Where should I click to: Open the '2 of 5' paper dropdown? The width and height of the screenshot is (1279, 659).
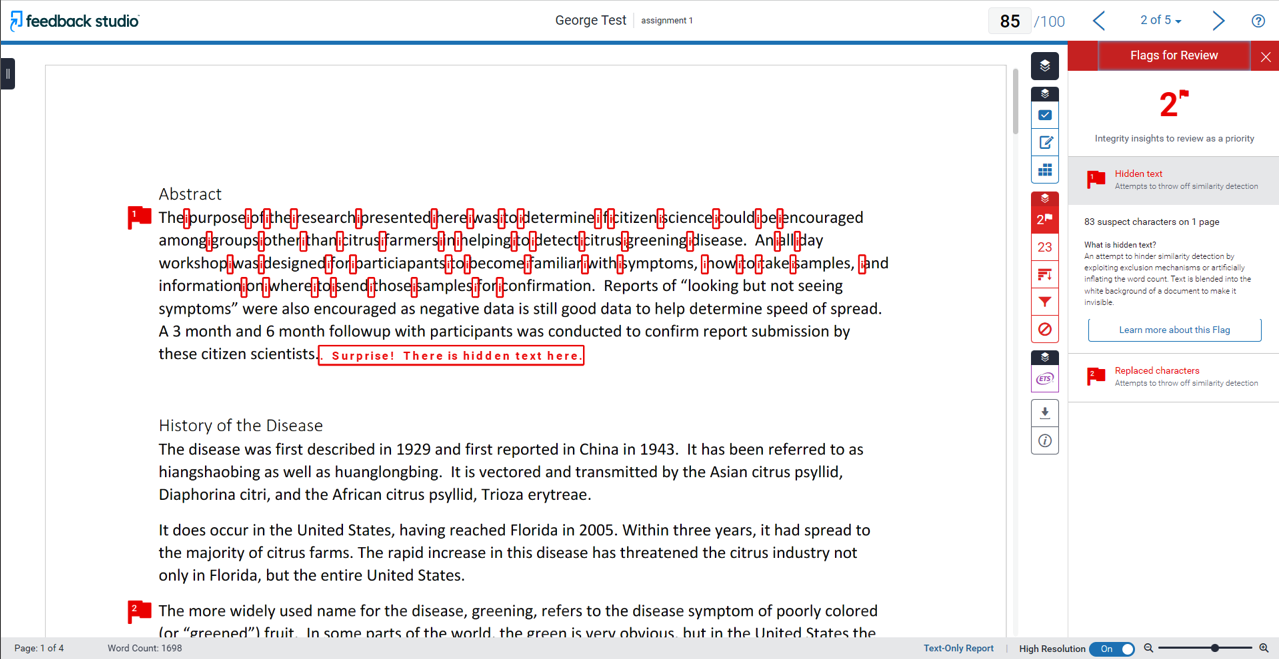(x=1160, y=21)
